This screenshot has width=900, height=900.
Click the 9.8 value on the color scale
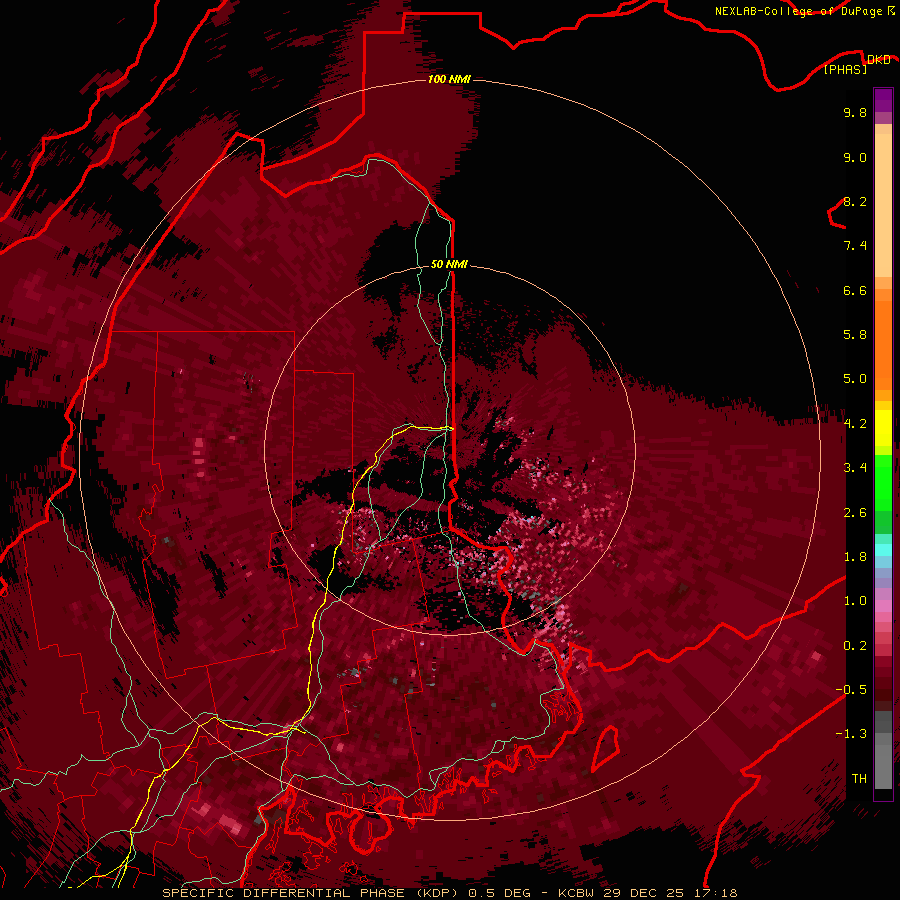pyautogui.click(x=855, y=112)
